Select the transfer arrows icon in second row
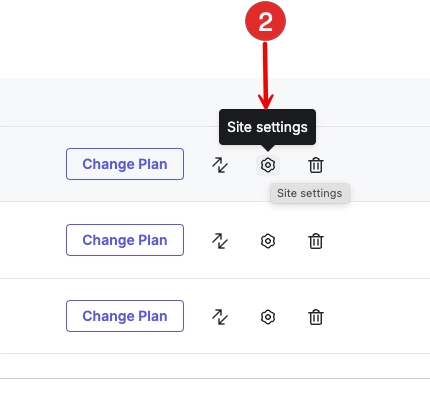This screenshot has height=399, width=430. pos(220,241)
